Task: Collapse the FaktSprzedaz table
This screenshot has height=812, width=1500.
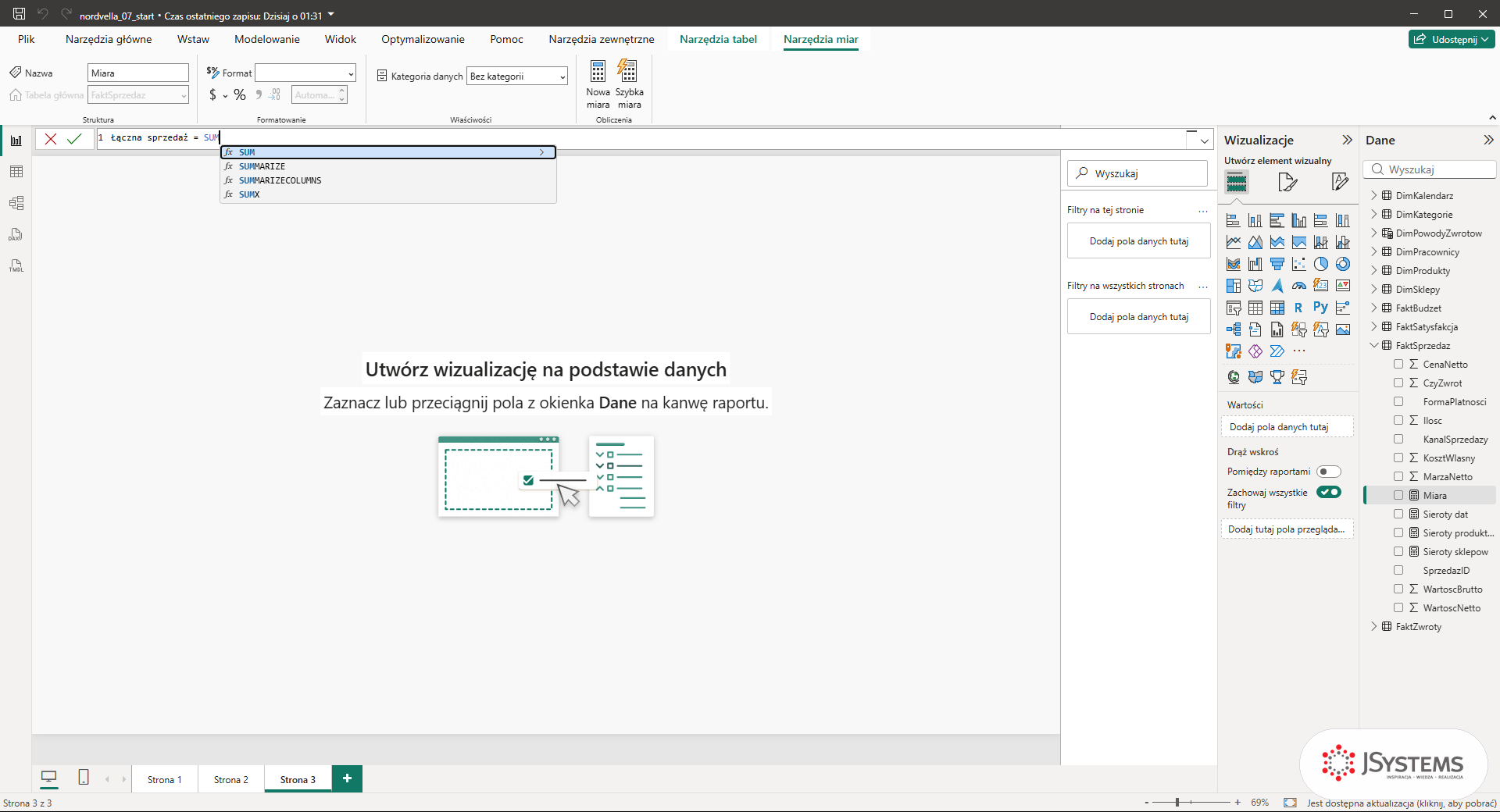Action: pyautogui.click(x=1374, y=346)
